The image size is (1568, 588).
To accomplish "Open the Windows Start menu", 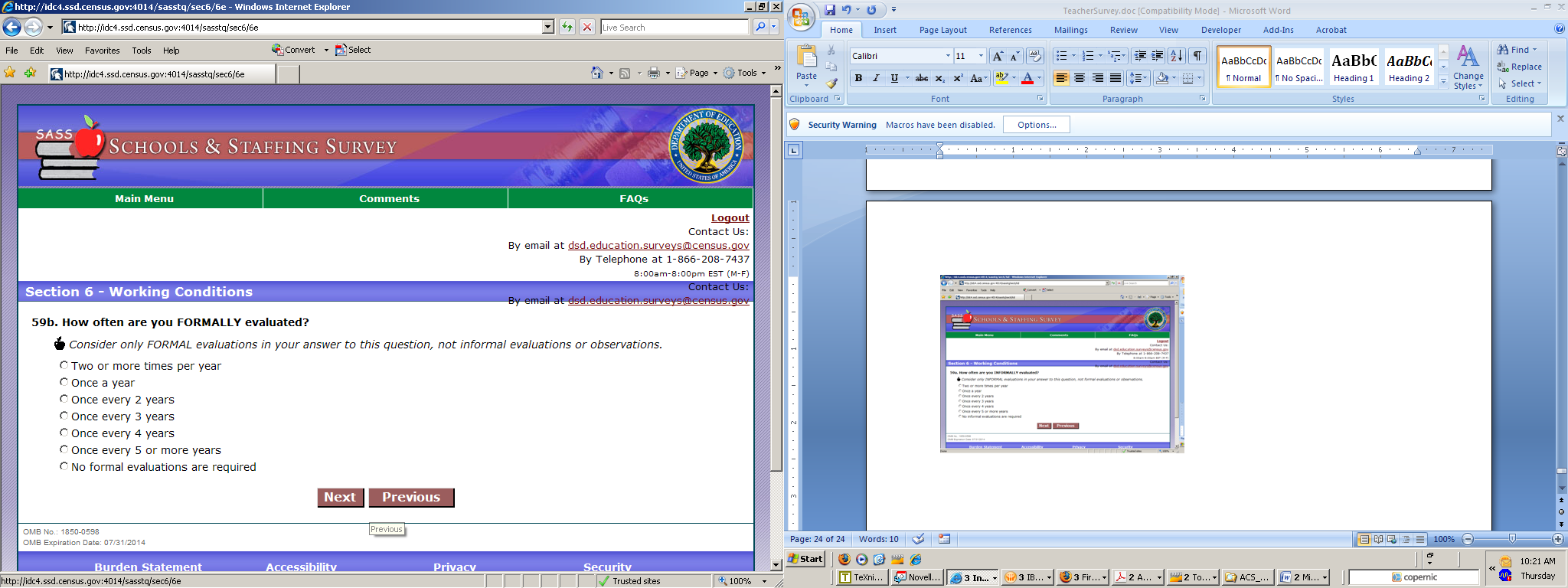I will 806,558.
